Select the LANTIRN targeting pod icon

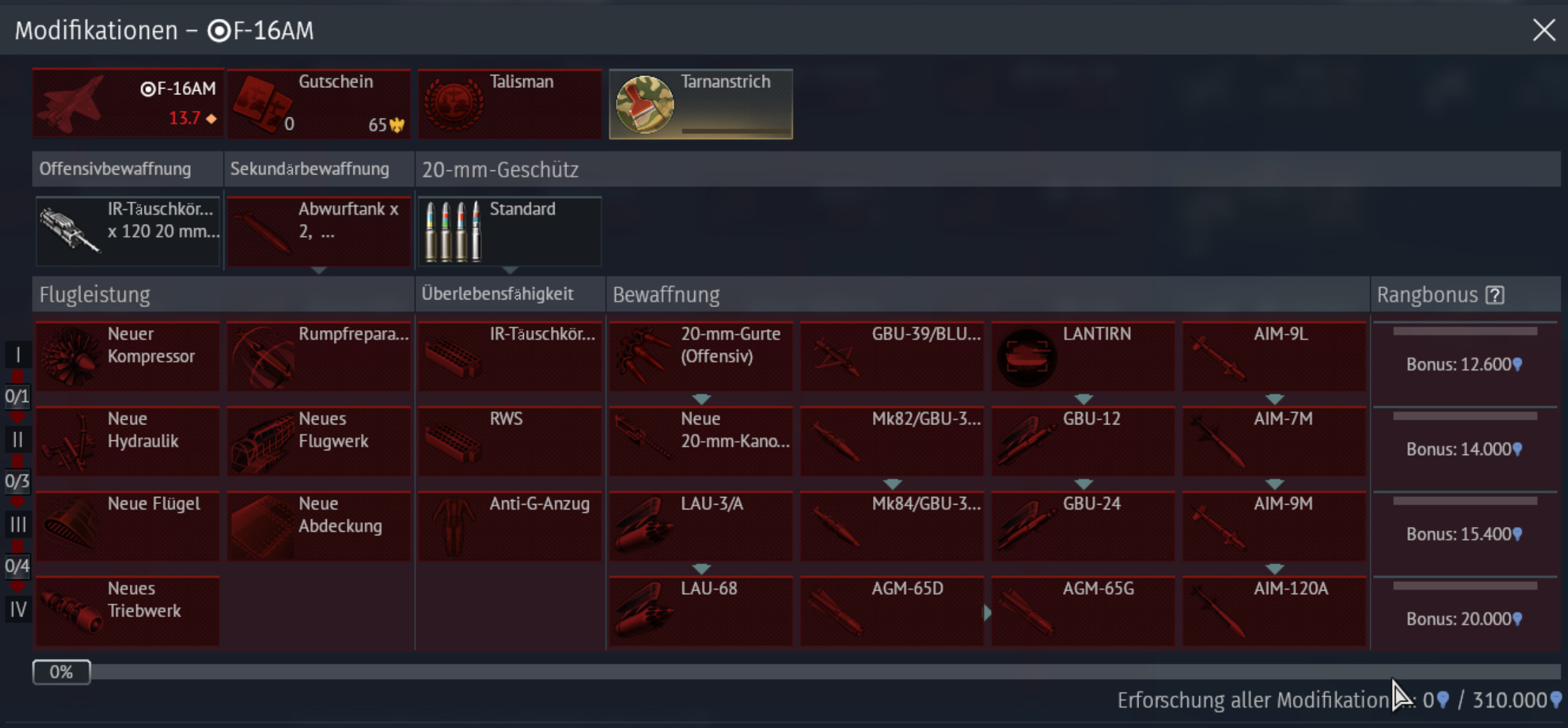[1026, 357]
